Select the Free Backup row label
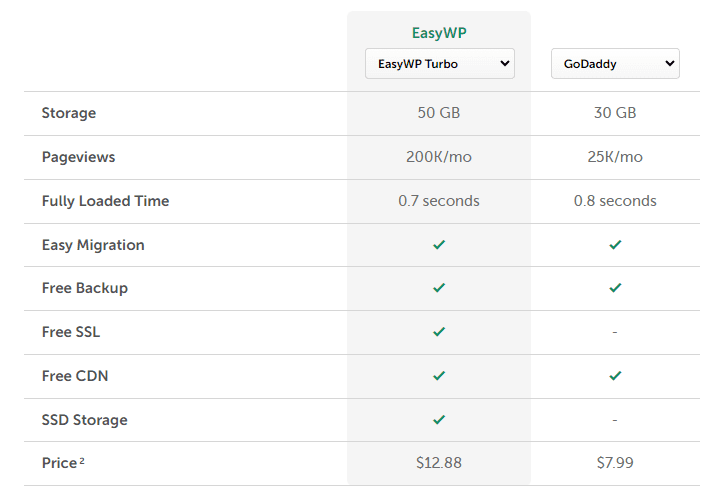Screen dimensions: 709x499 pyautogui.click(x=85, y=288)
